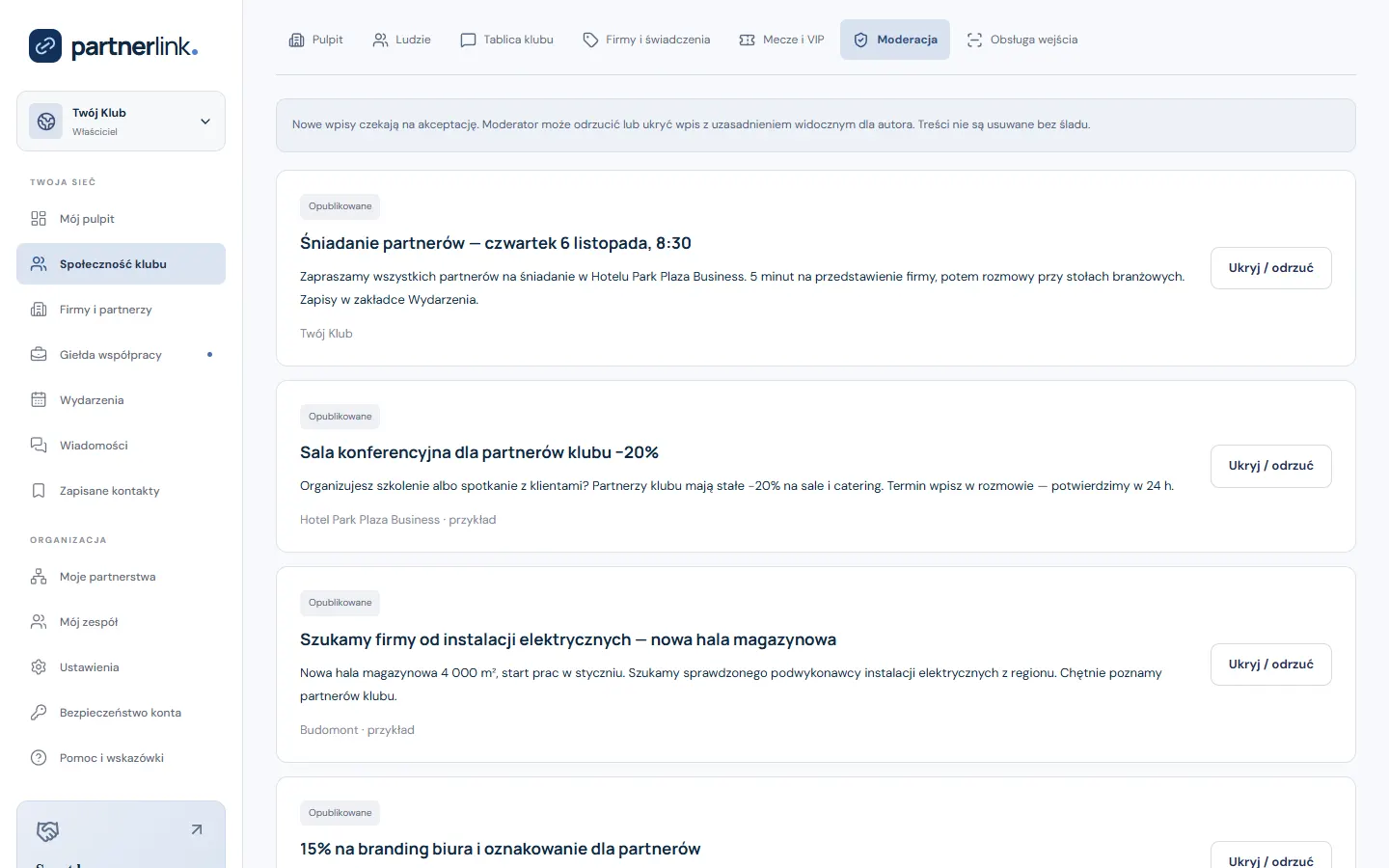Click the Opublikowane badge on Śniadanie partnerów post
1389x868 pixels.
pyautogui.click(x=340, y=206)
